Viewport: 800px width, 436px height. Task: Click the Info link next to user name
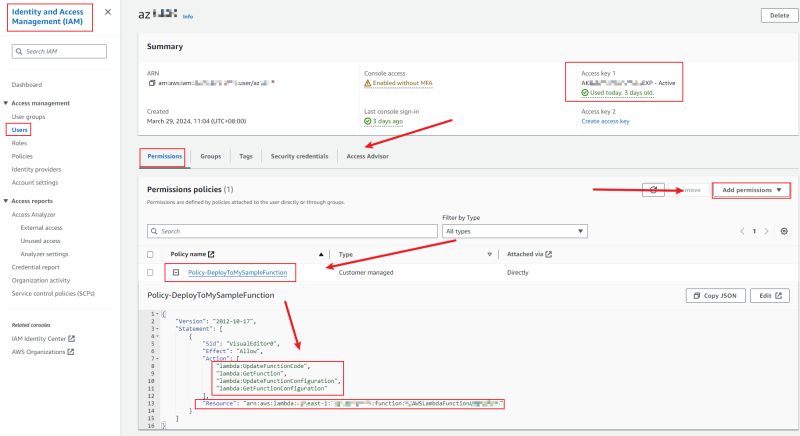[x=188, y=17]
